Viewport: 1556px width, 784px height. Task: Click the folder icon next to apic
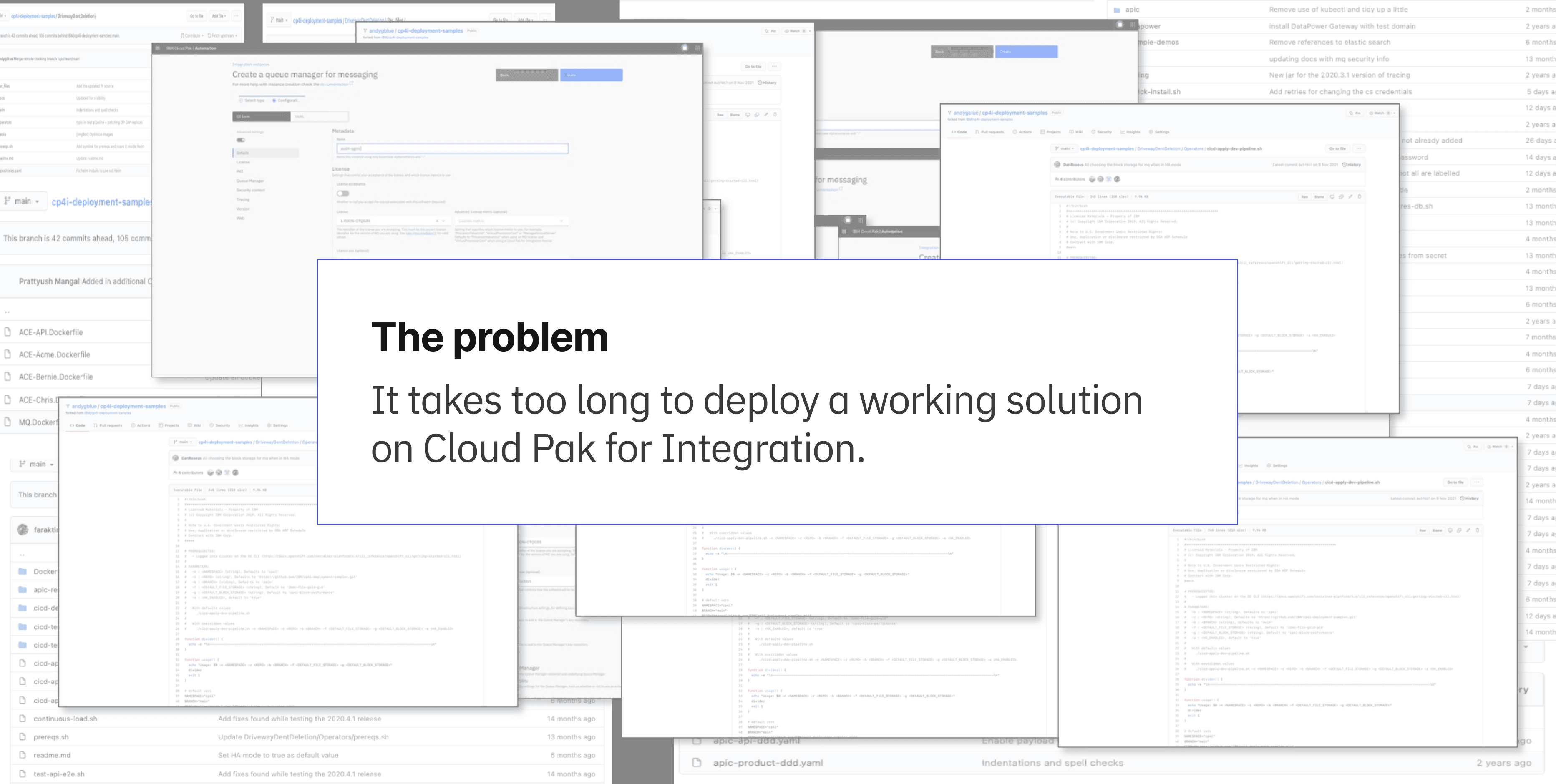[1117, 10]
